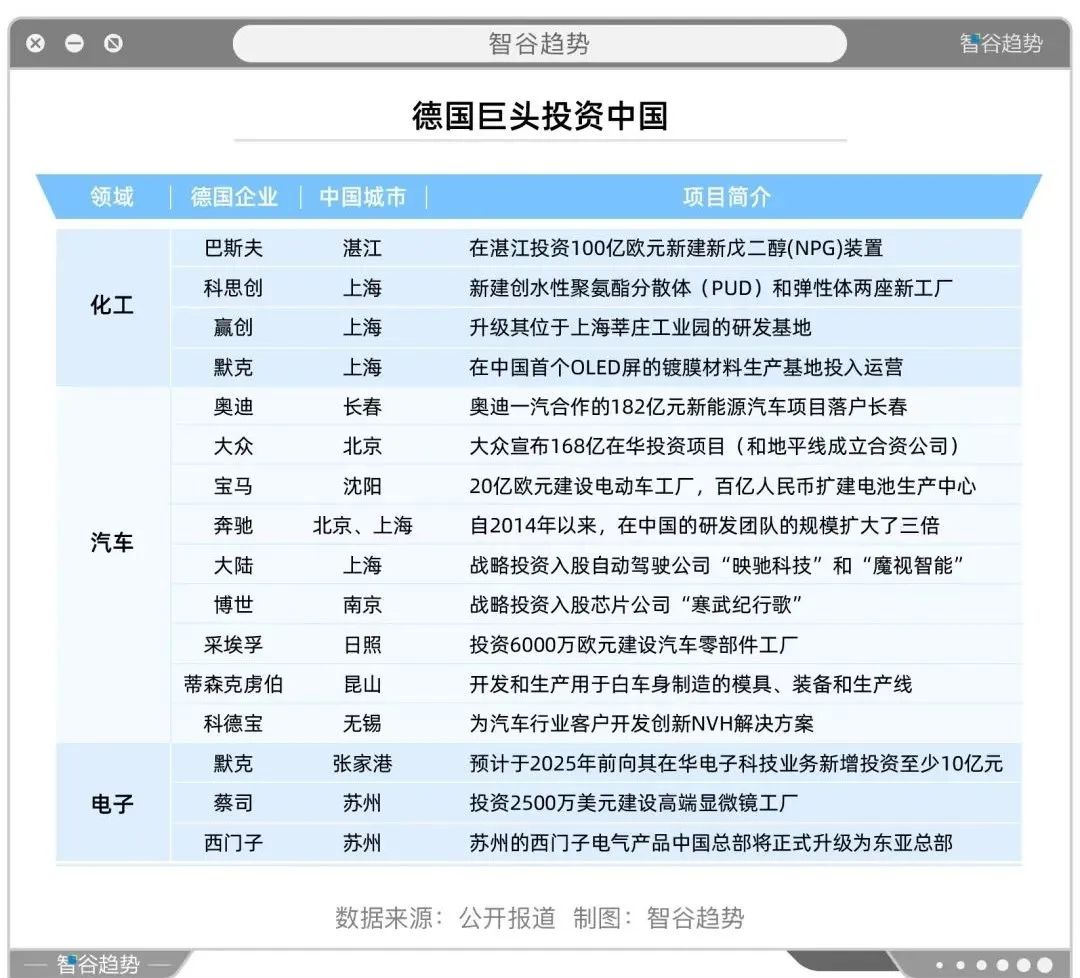Click the city cell 北京、上海

coord(362,526)
